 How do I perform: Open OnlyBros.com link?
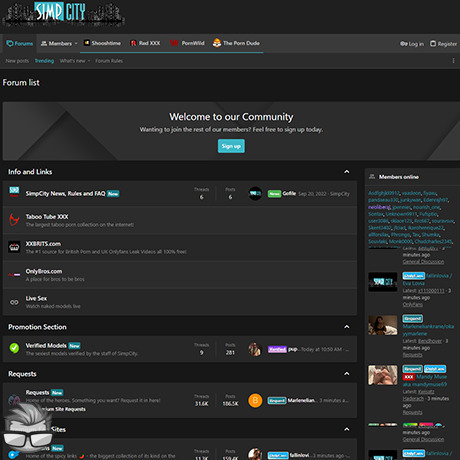[x=44, y=271]
